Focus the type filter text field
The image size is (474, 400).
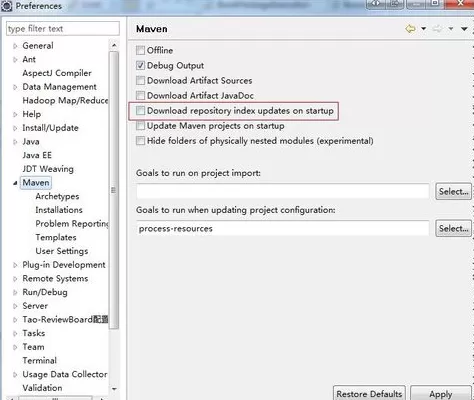point(63,29)
